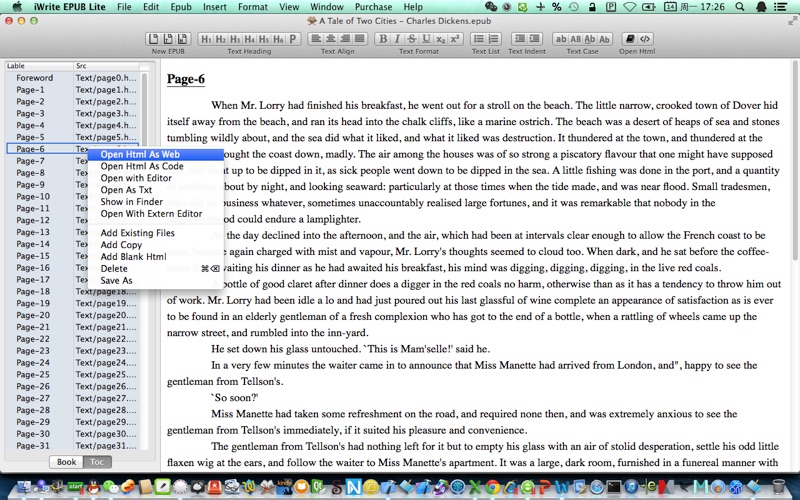Insert numbered list

click(493, 39)
